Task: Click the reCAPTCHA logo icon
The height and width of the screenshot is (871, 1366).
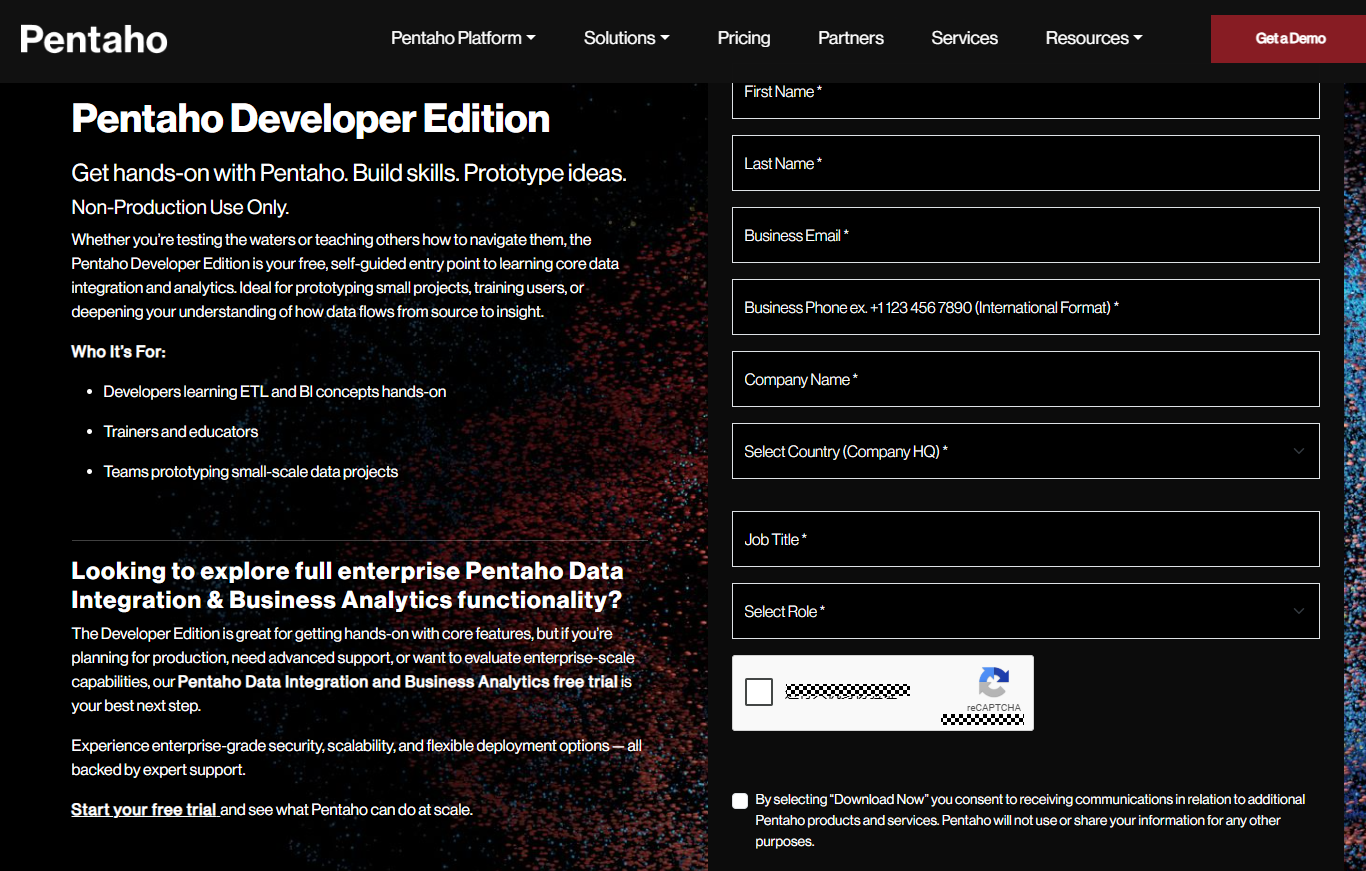Action: pyautogui.click(x=993, y=683)
